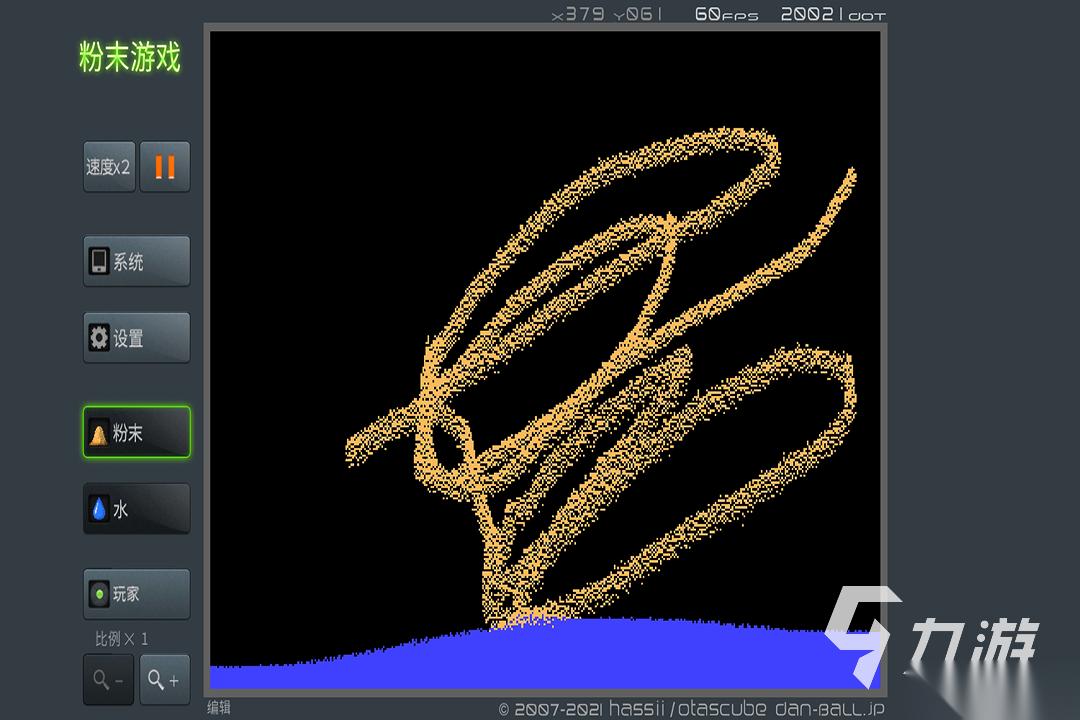Image resolution: width=1080 pixels, height=720 pixels.
Task: Pause the simulation with the orange pause button
Action: click(x=165, y=167)
